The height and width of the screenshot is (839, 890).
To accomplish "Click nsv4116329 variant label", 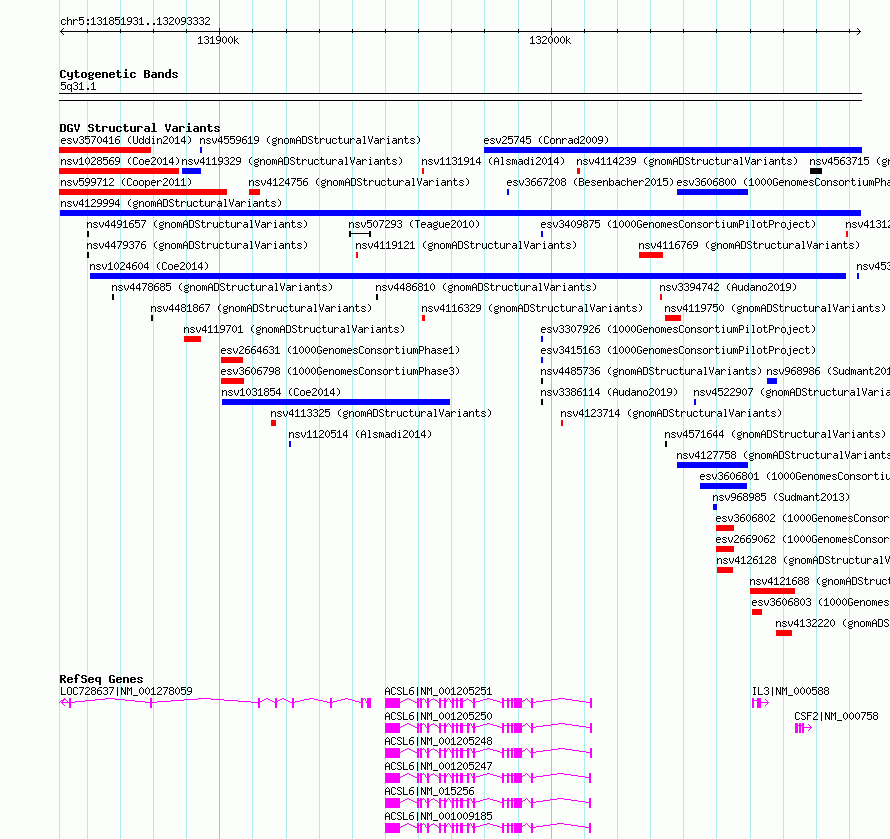I will point(532,308).
